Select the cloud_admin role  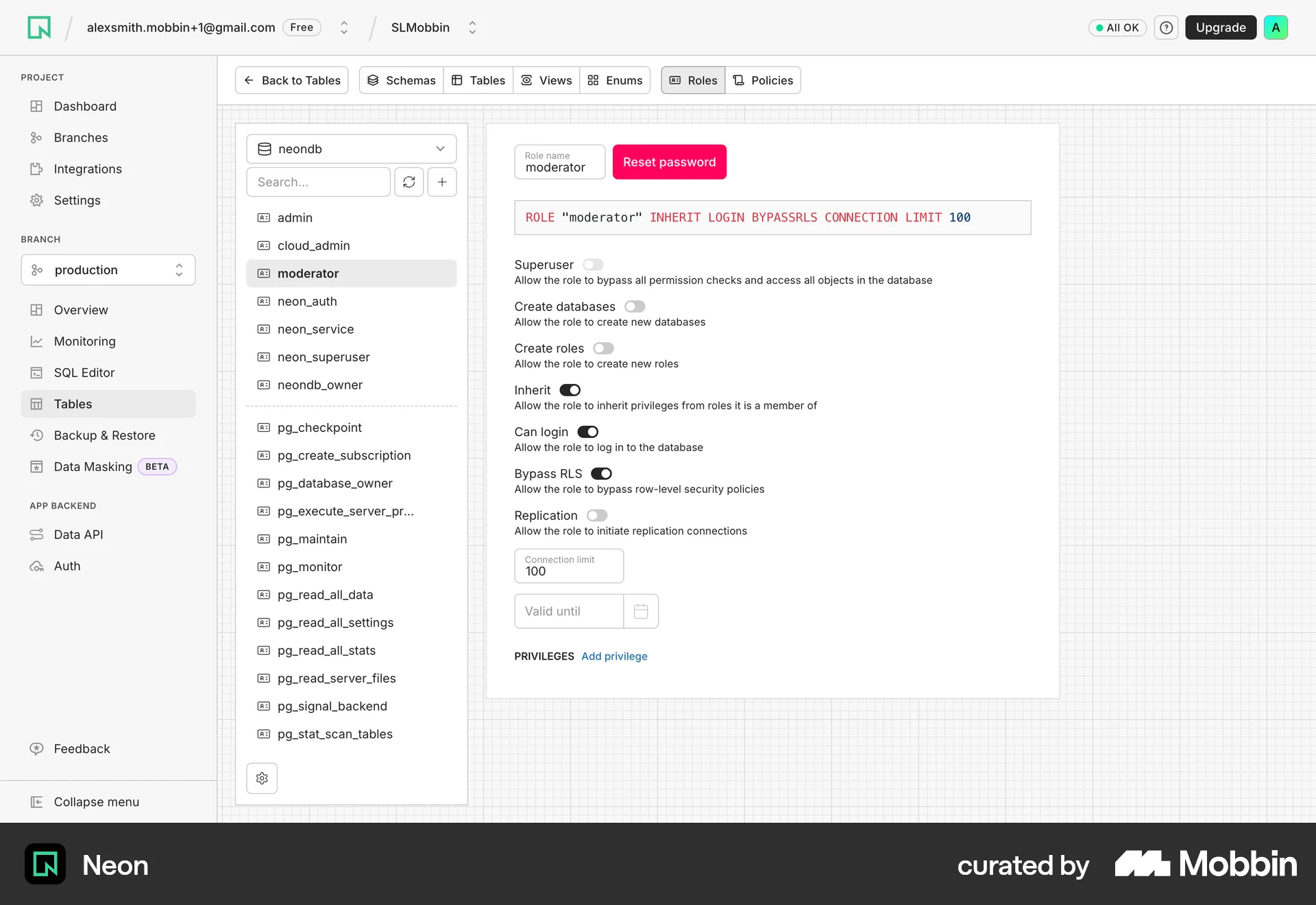351,245
